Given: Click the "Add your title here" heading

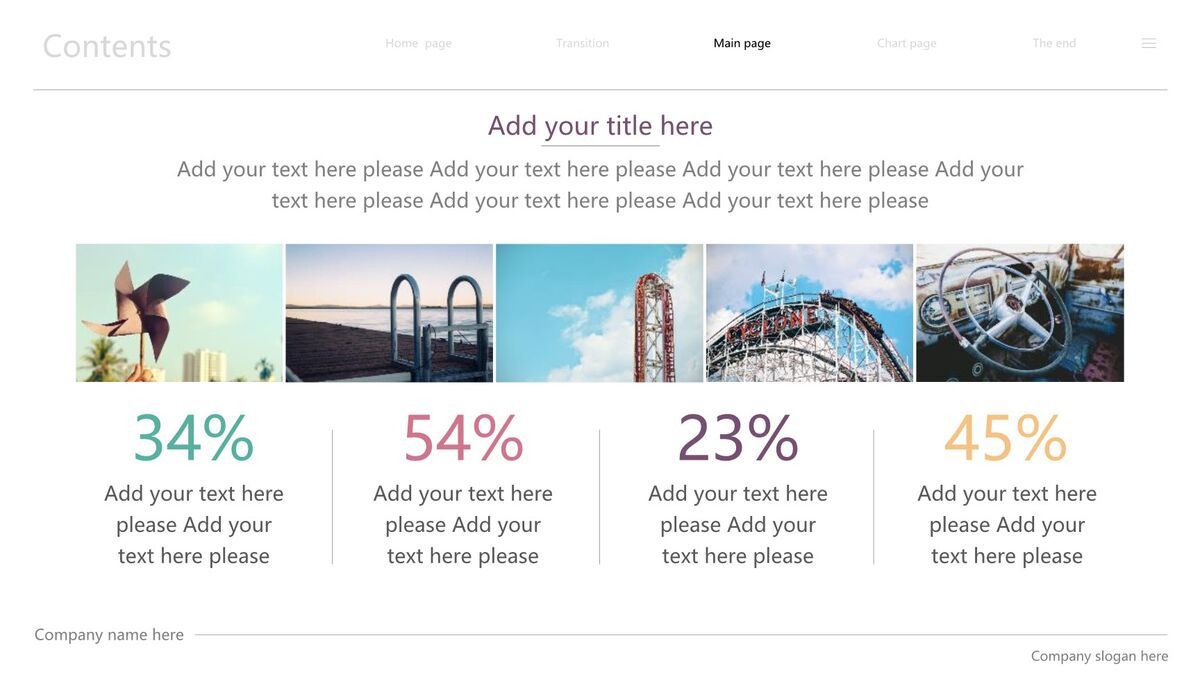Looking at the screenshot, I should [x=600, y=126].
